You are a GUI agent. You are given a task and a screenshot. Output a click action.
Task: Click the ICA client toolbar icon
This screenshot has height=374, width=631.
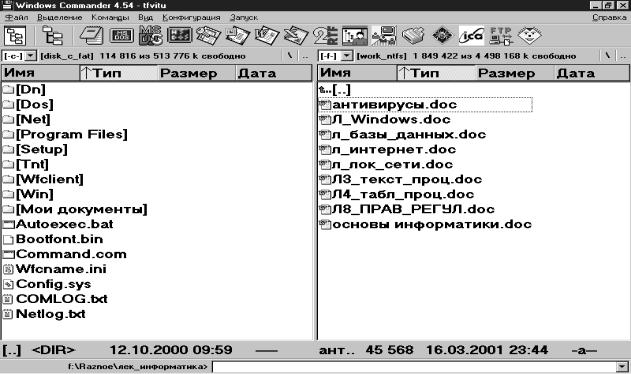point(471,36)
